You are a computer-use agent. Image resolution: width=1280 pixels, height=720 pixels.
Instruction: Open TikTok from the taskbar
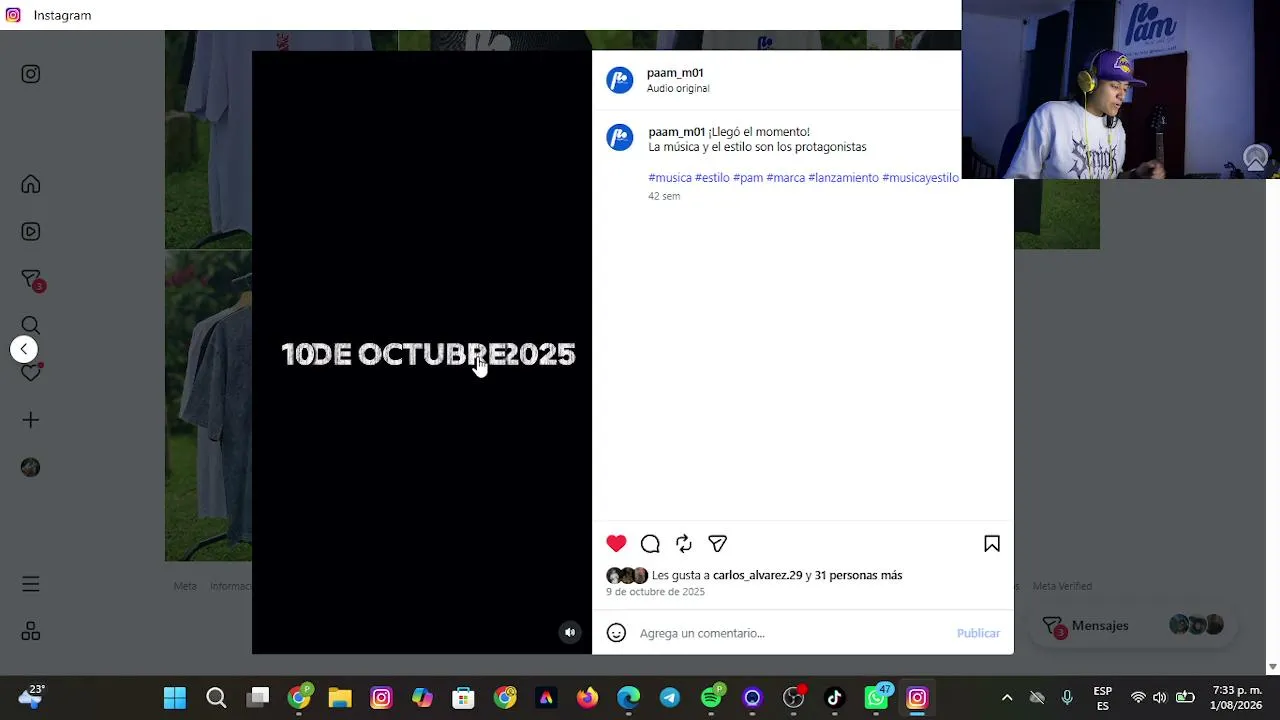tap(835, 698)
